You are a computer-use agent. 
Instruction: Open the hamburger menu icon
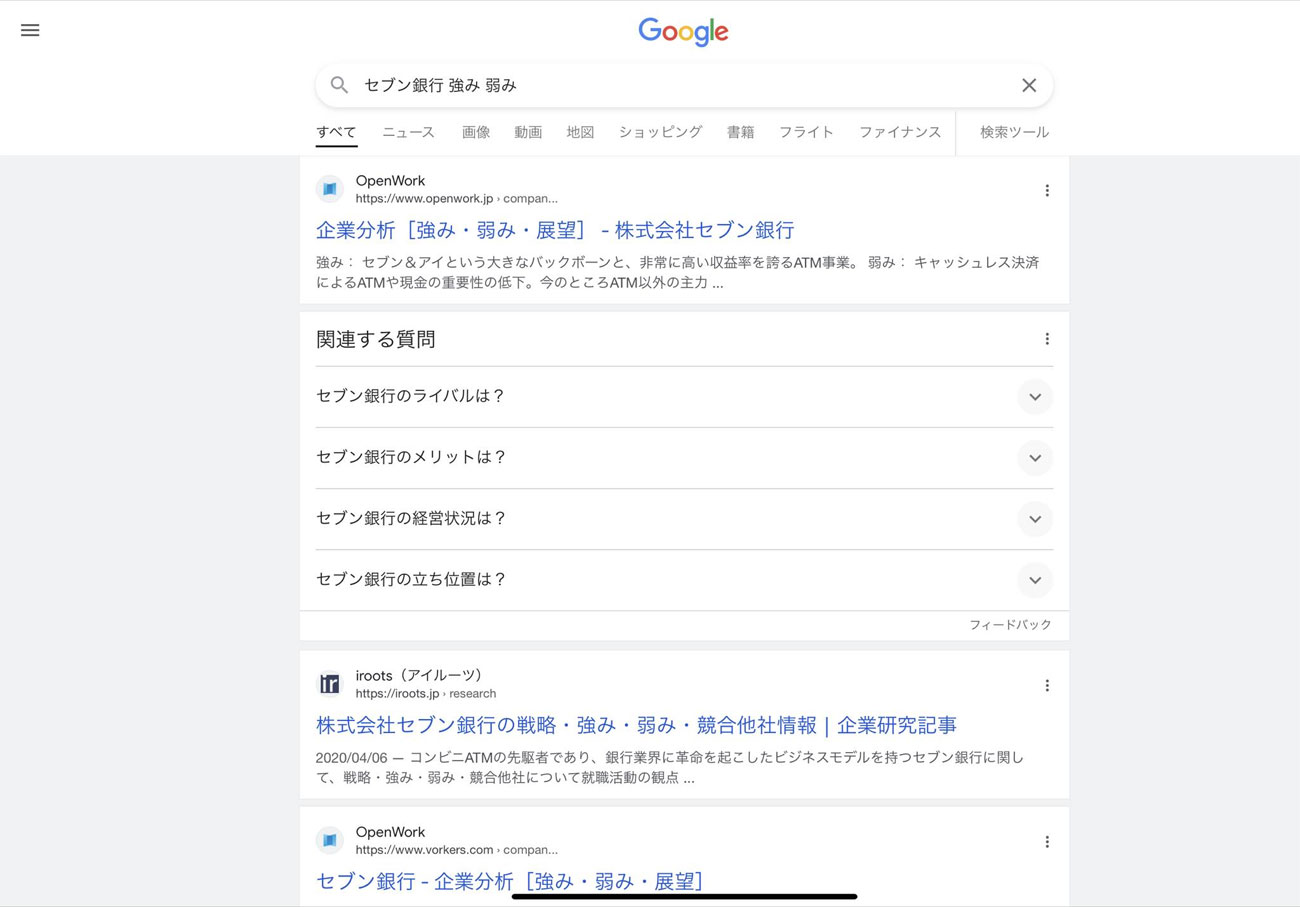[30, 30]
